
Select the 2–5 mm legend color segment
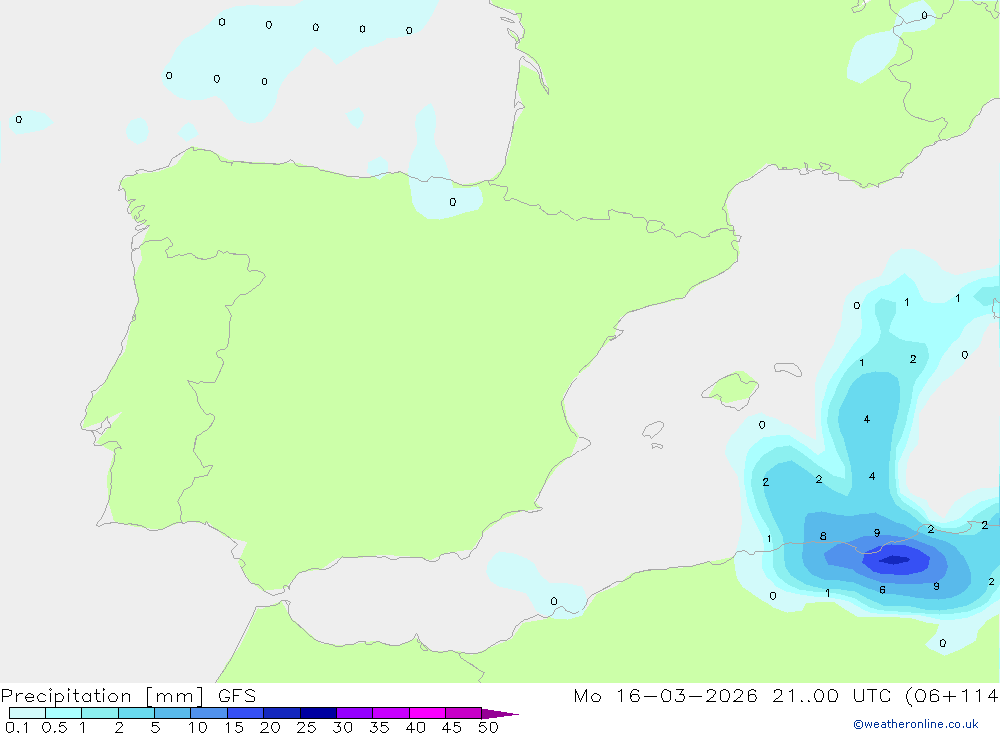136,713
